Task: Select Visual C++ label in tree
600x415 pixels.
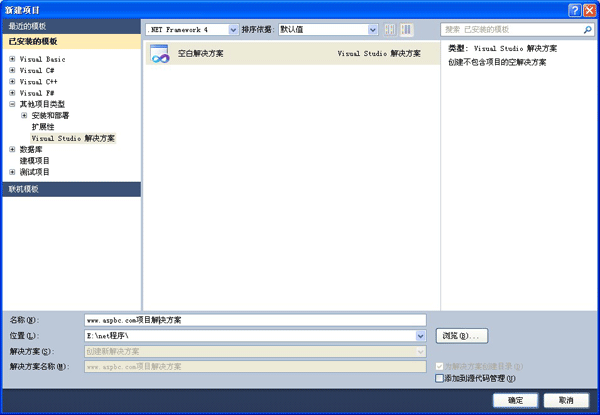Action: 38,82
